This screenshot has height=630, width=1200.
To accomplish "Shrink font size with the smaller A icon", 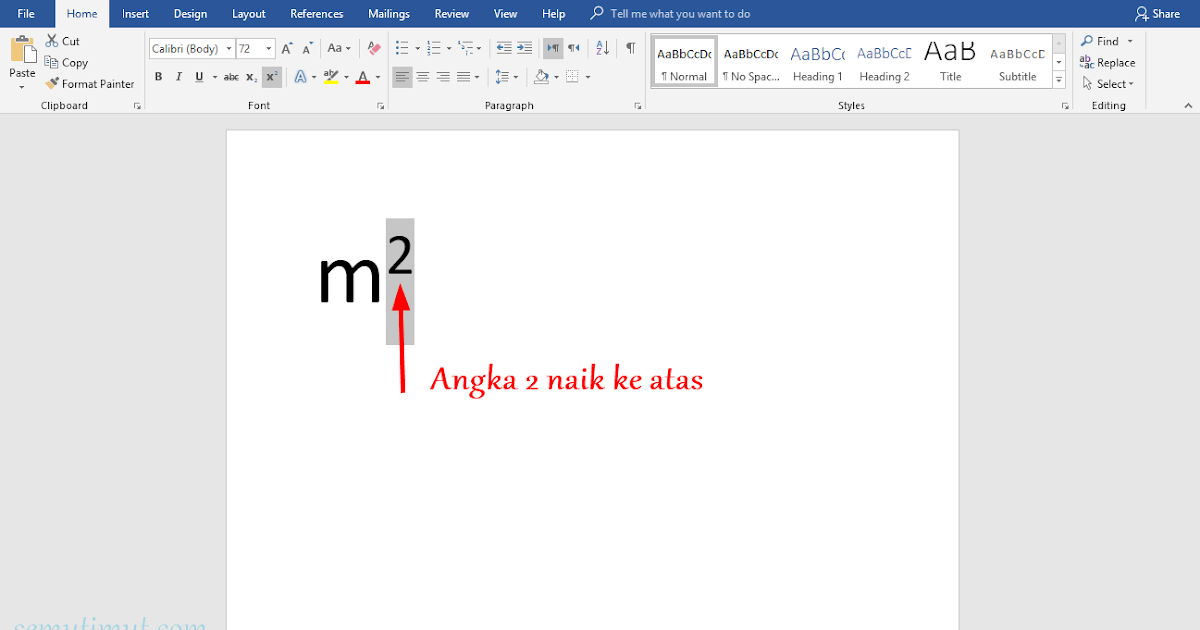I will pyautogui.click(x=309, y=48).
